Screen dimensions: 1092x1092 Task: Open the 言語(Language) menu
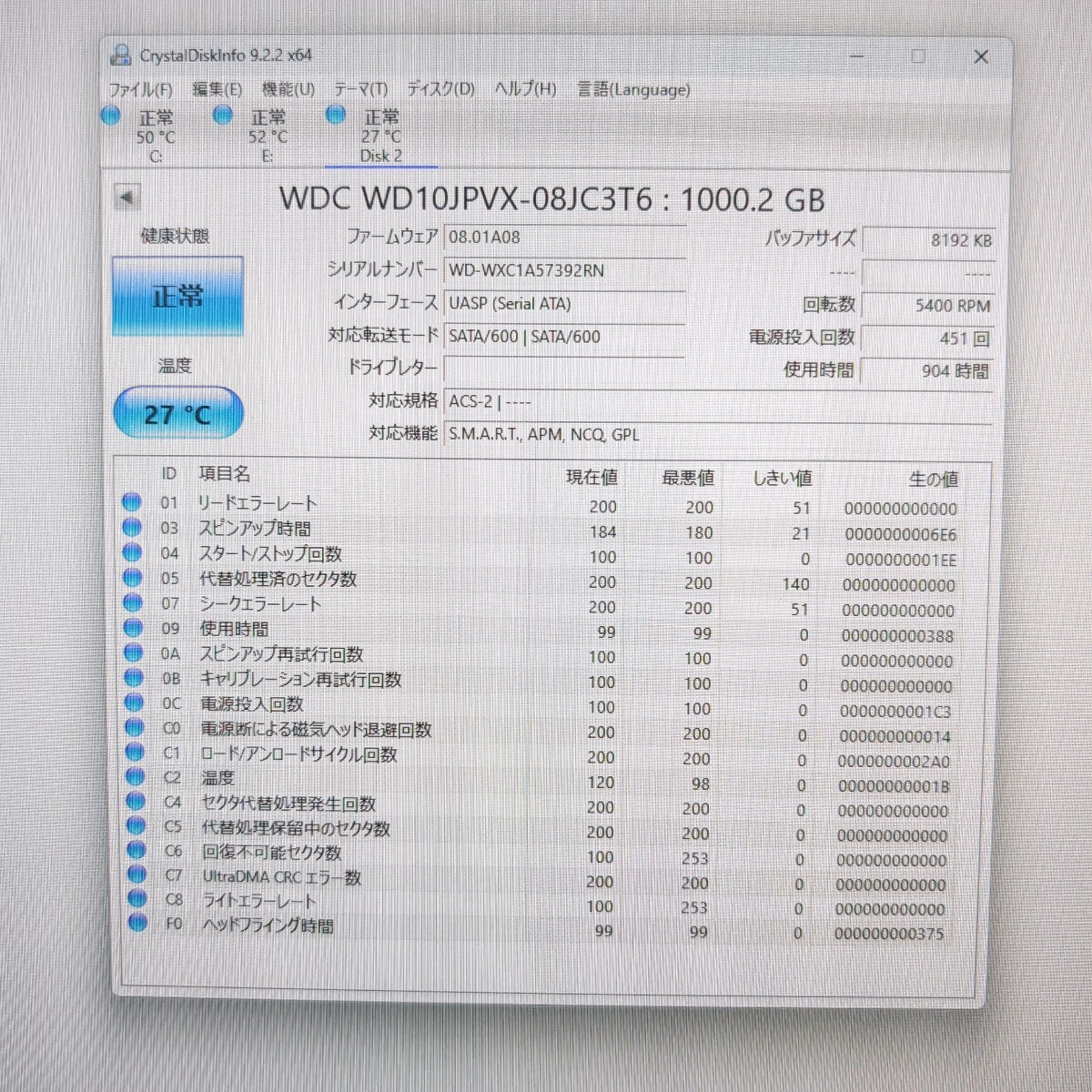pyautogui.click(x=633, y=89)
